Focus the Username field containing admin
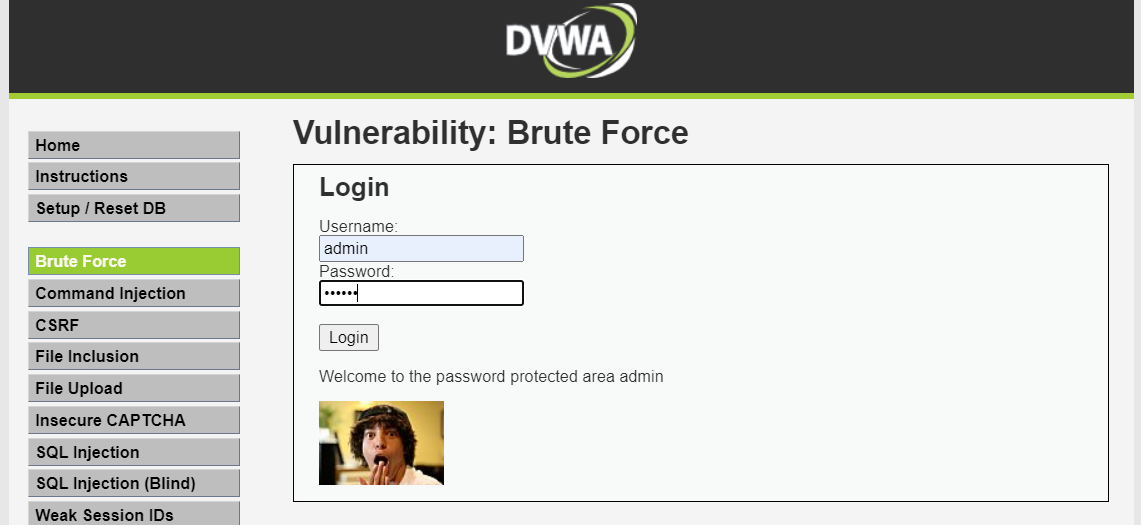1141x525 pixels. click(421, 248)
